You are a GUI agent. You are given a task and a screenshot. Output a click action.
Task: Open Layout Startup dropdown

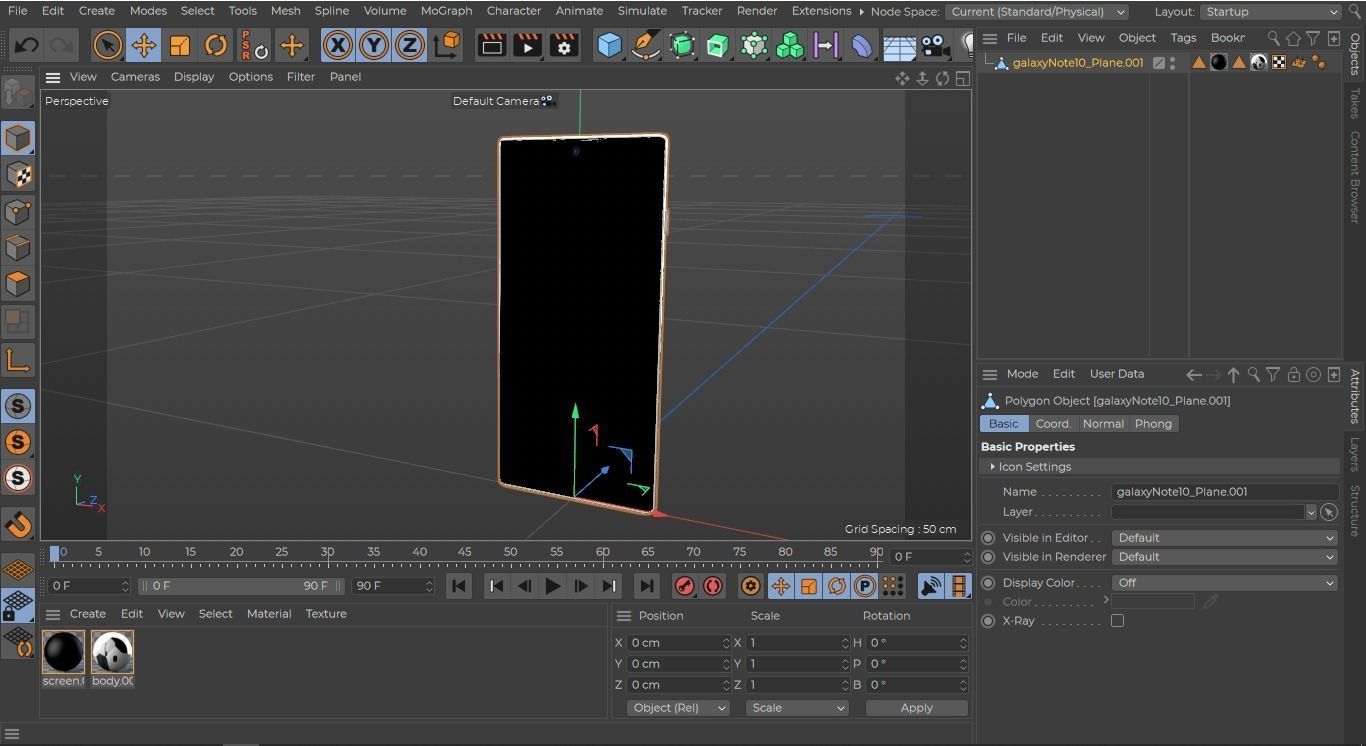(x=1270, y=12)
